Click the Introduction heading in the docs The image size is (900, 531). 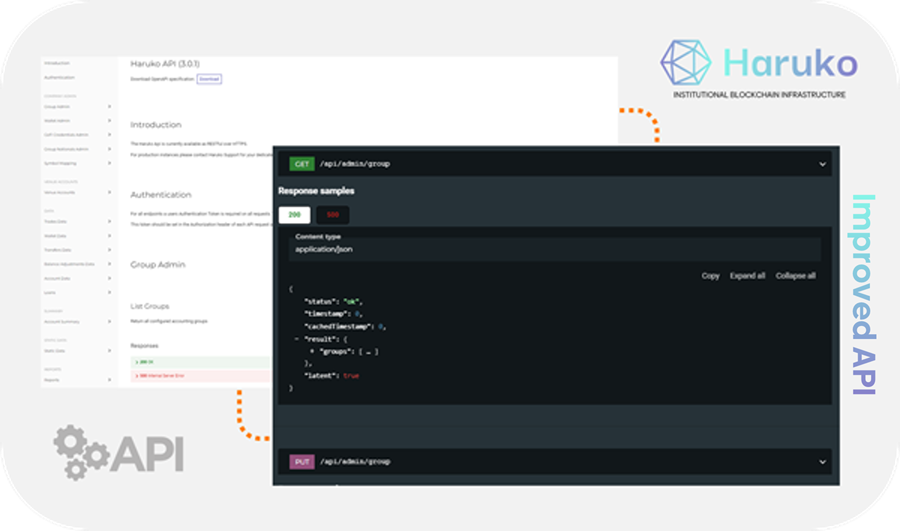[156, 125]
